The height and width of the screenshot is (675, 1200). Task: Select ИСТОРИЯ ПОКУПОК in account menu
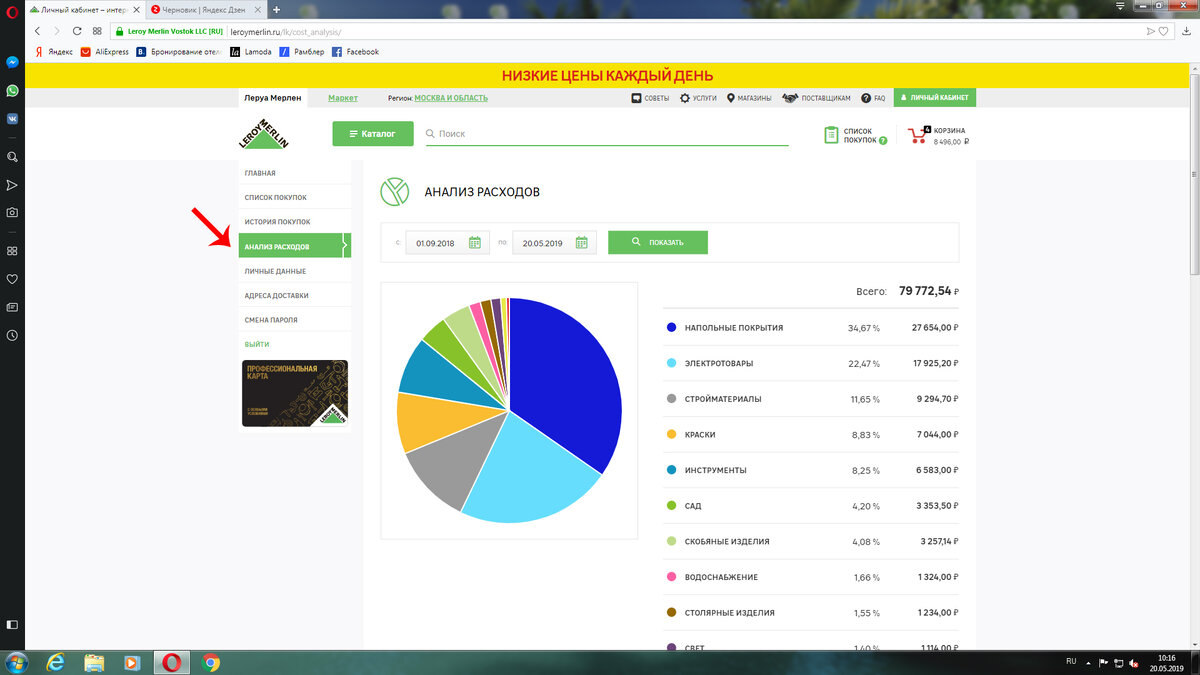click(295, 221)
